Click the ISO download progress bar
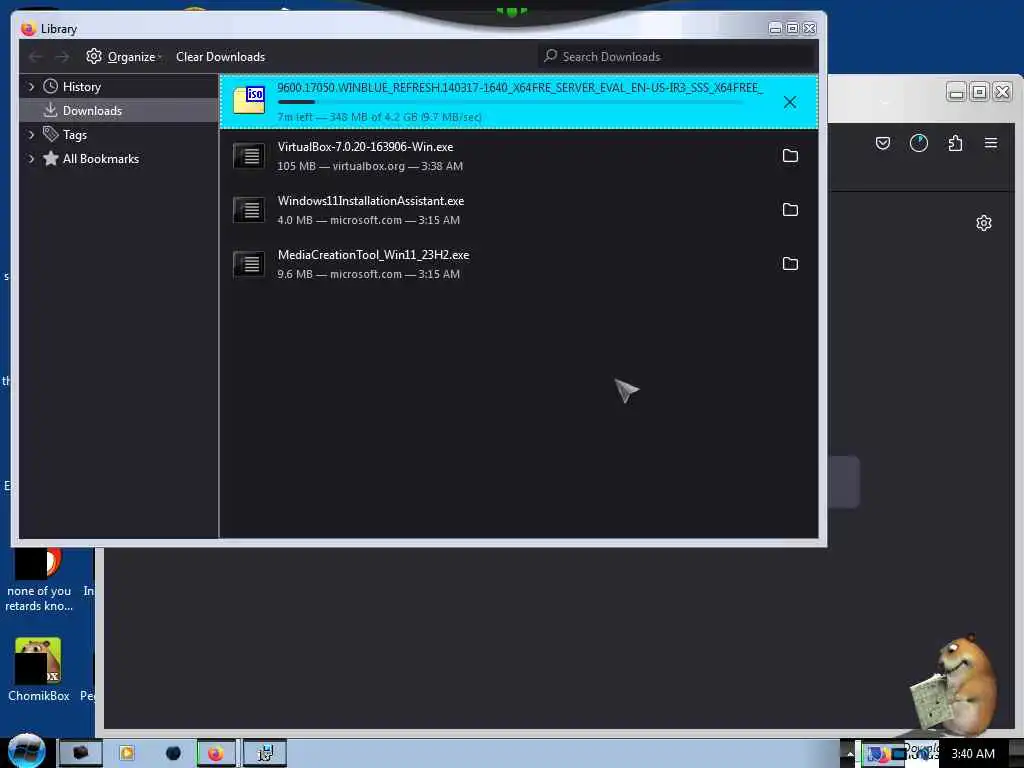The height and width of the screenshot is (768, 1024). coord(509,102)
